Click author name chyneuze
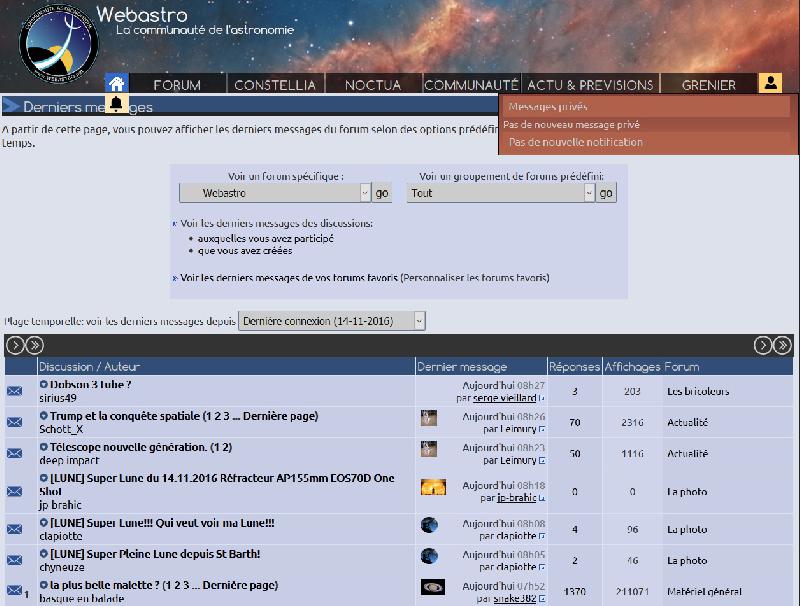Viewport: 800px width, 606px height. (62, 567)
